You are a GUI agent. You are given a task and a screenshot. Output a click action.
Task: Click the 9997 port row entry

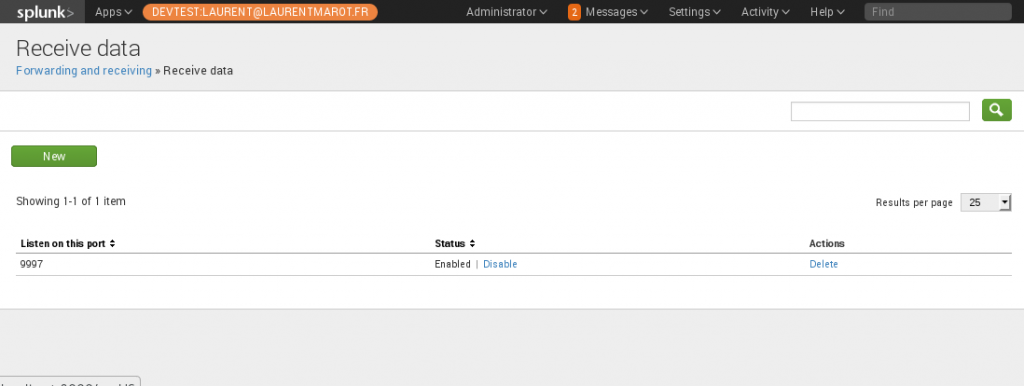click(x=514, y=265)
